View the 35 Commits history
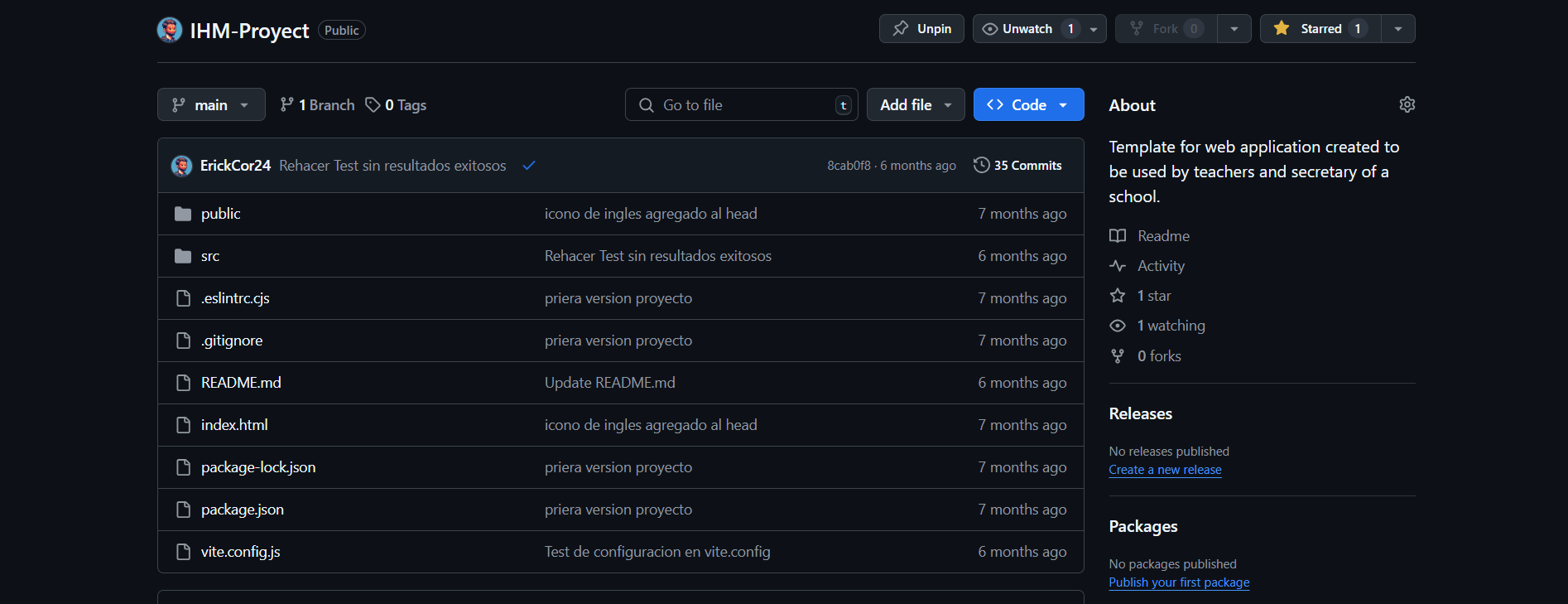This screenshot has height=604, width=1568. (x=1017, y=166)
